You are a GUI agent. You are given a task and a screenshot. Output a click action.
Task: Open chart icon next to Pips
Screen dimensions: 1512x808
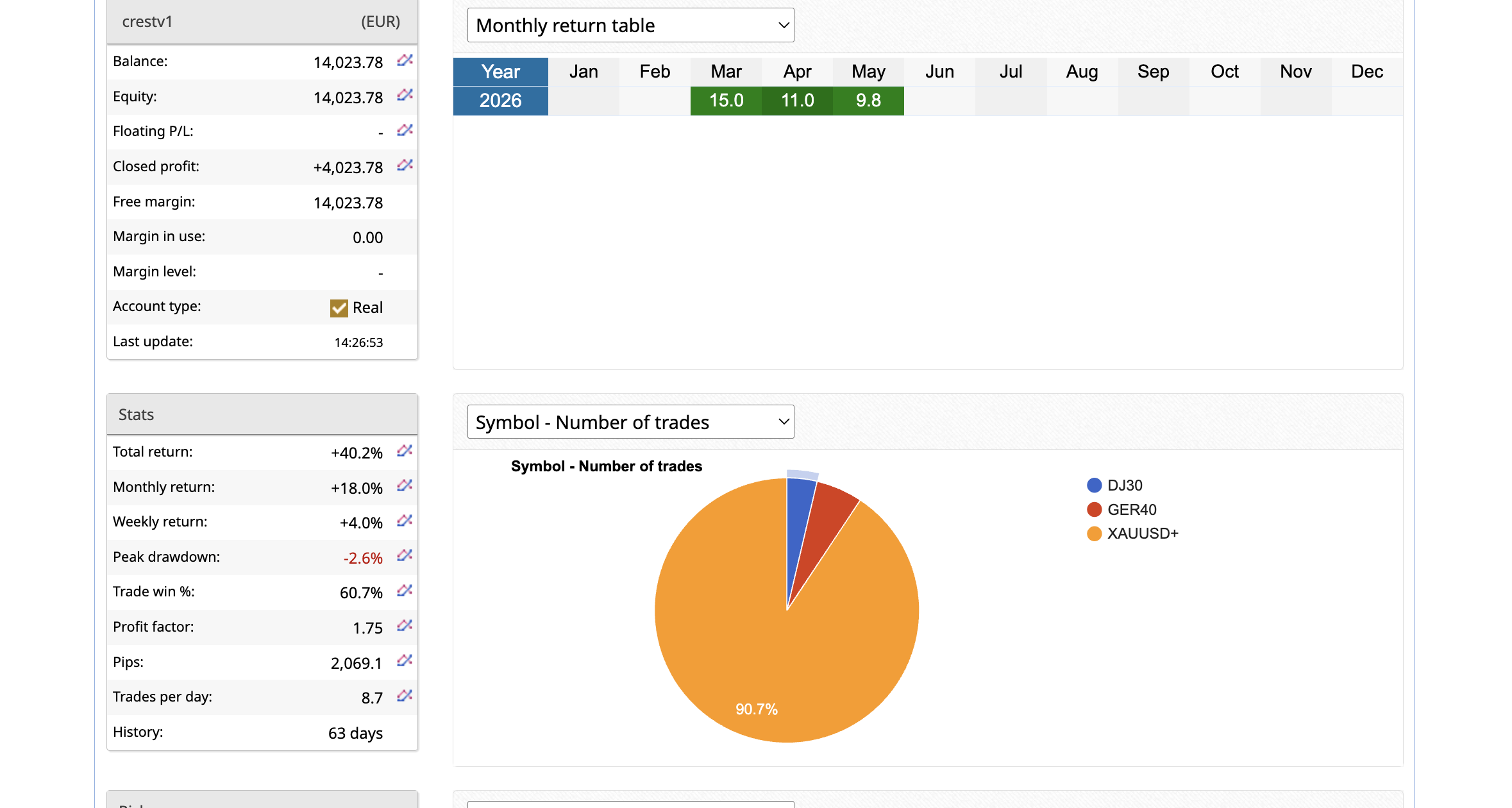405,661
